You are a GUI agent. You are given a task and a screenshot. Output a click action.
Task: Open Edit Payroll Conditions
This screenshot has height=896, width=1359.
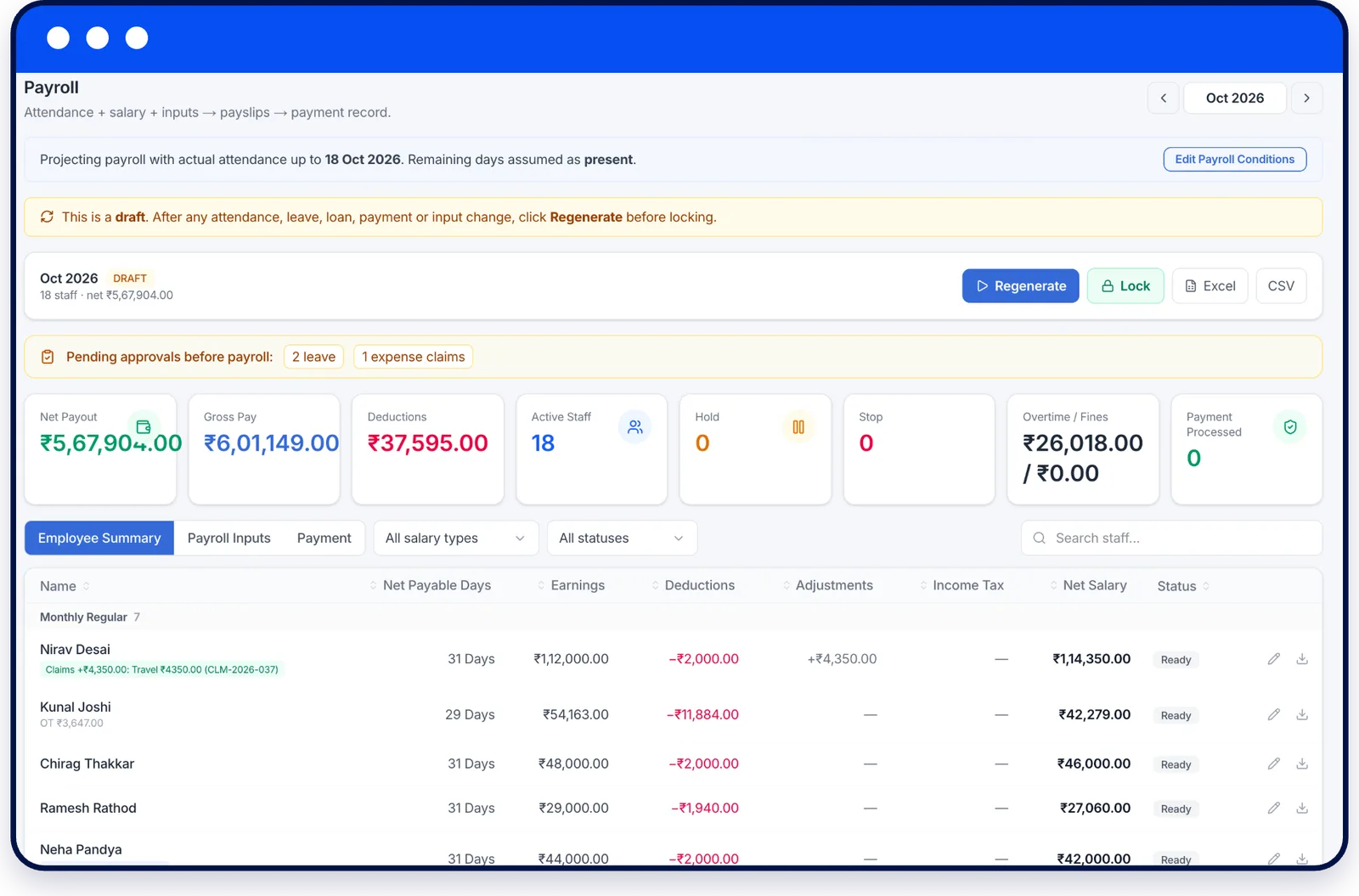point(1235,160)
